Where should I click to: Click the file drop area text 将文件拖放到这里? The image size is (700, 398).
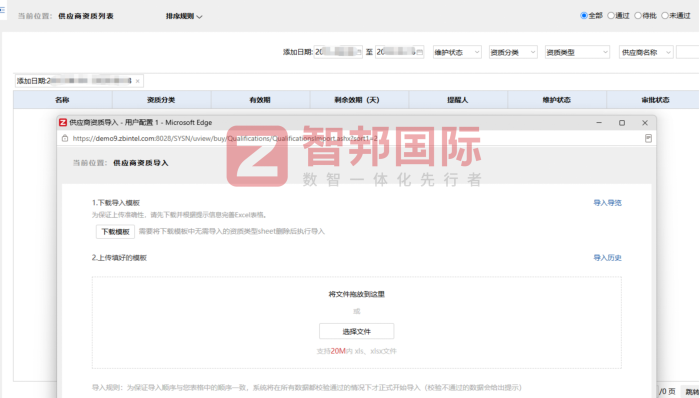356,294
